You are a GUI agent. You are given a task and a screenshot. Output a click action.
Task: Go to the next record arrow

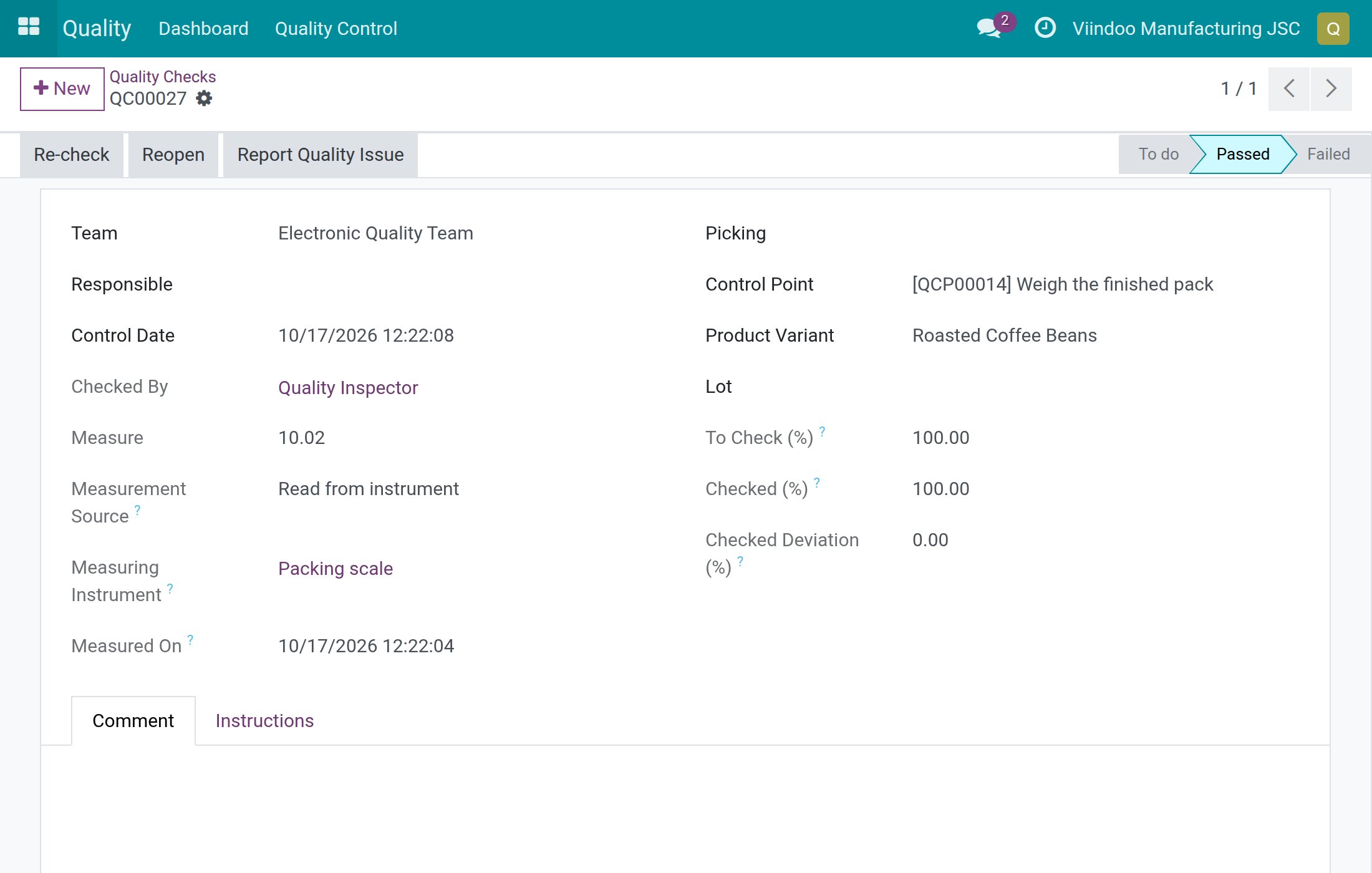coord(1331,89)
